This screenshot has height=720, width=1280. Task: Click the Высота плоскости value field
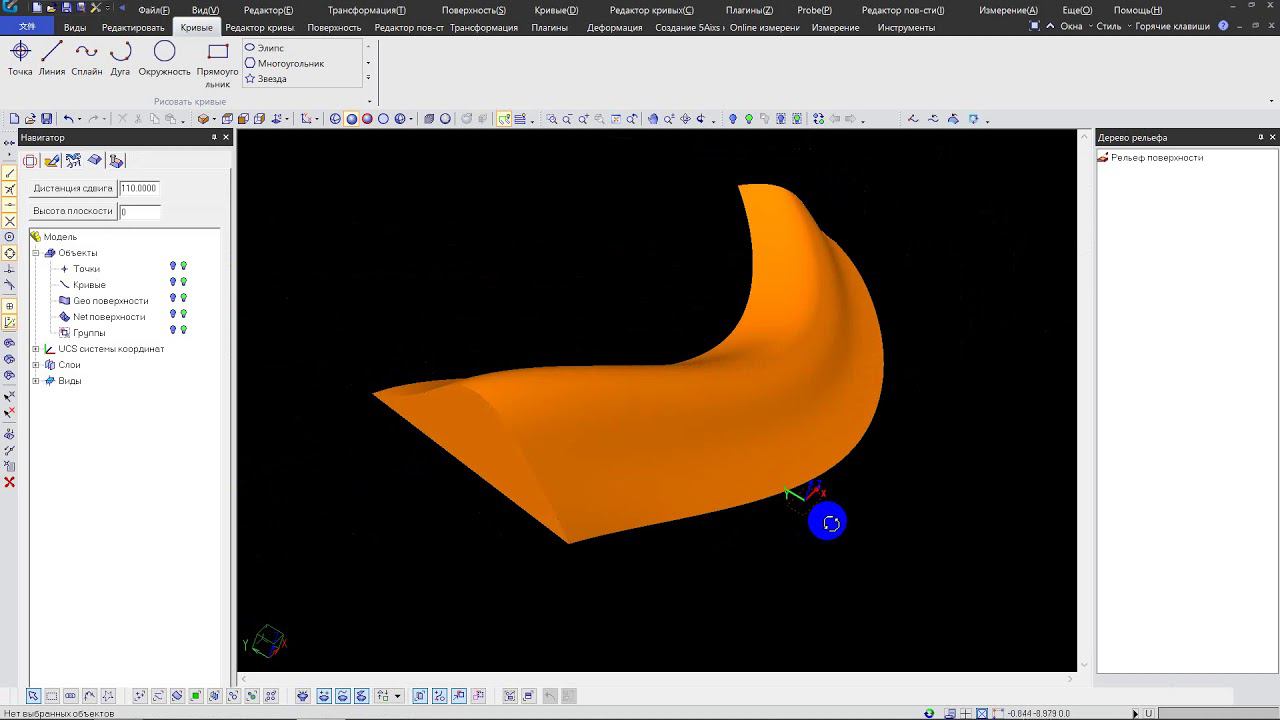(140, 212)
